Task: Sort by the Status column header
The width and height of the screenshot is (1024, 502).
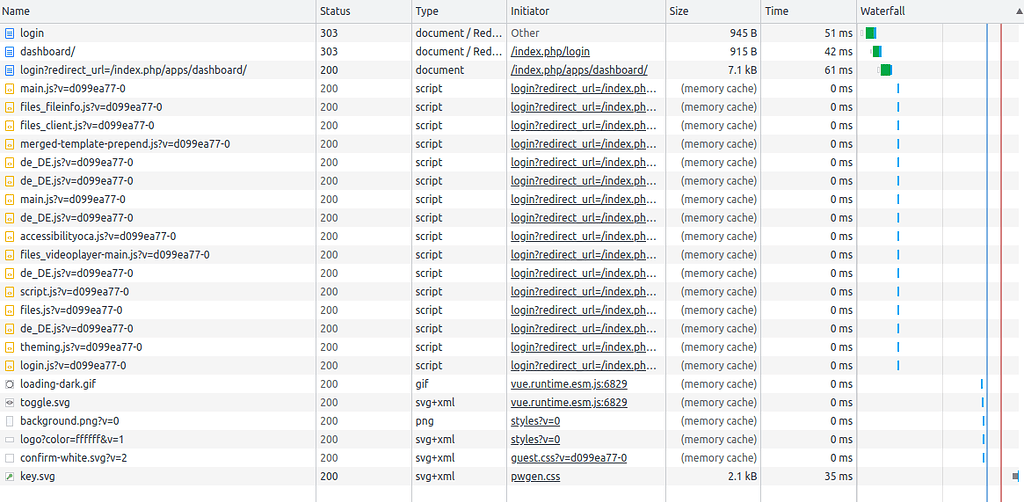Action: click(335, 11)
